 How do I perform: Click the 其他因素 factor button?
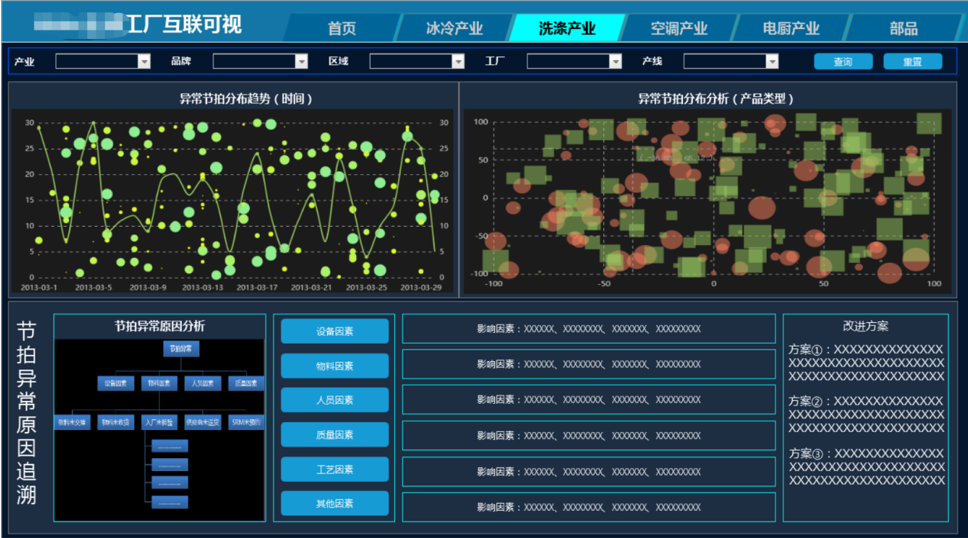pos(334,503)
